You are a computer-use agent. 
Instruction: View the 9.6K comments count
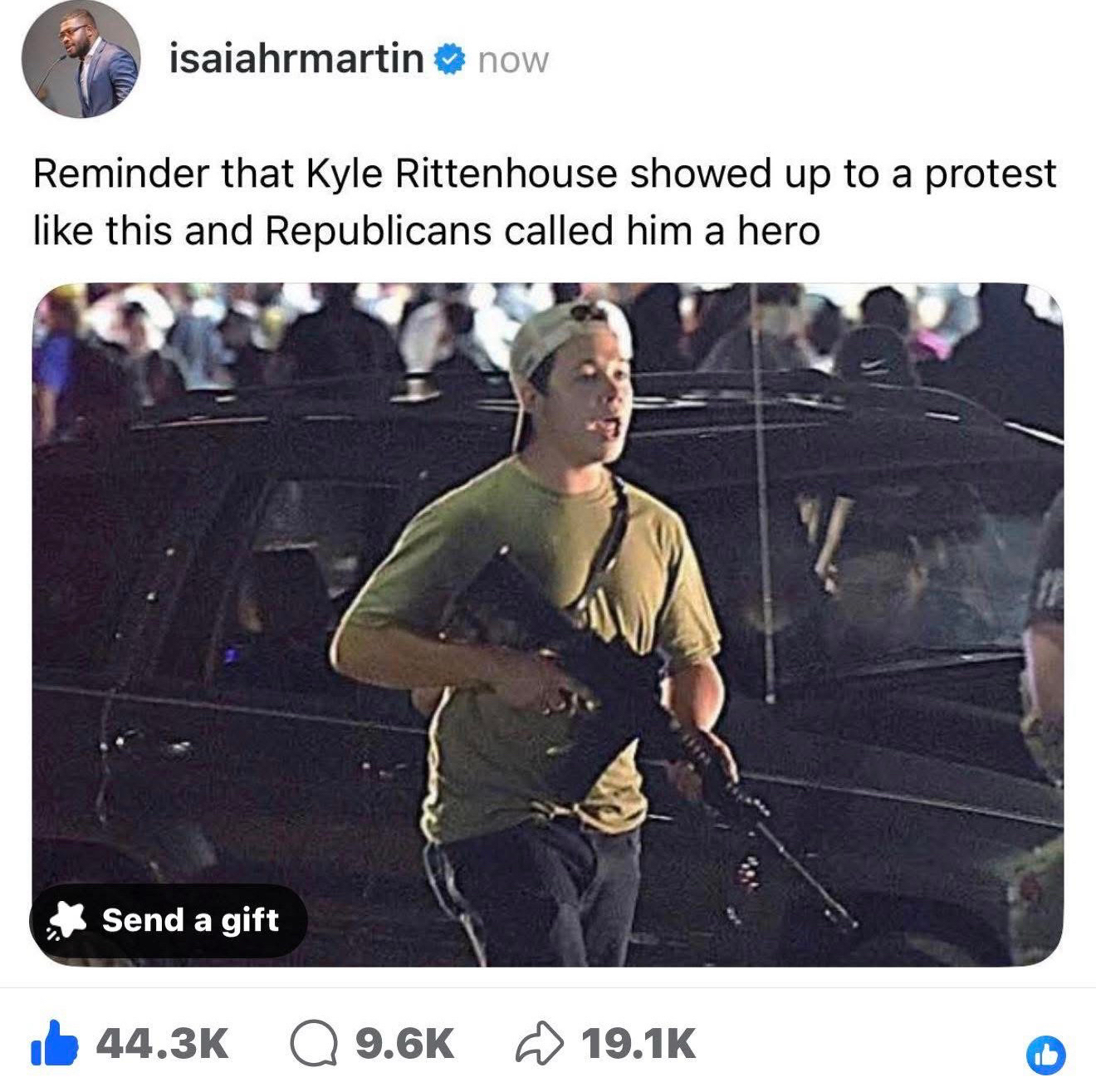point(405,1044)
